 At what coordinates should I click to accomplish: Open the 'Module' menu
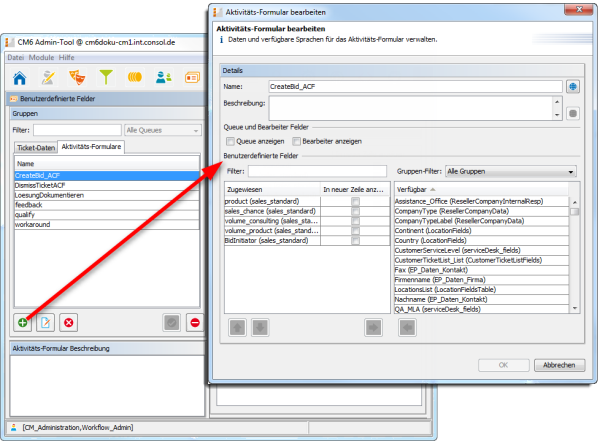pyautogui.click(x=42, y=58)
